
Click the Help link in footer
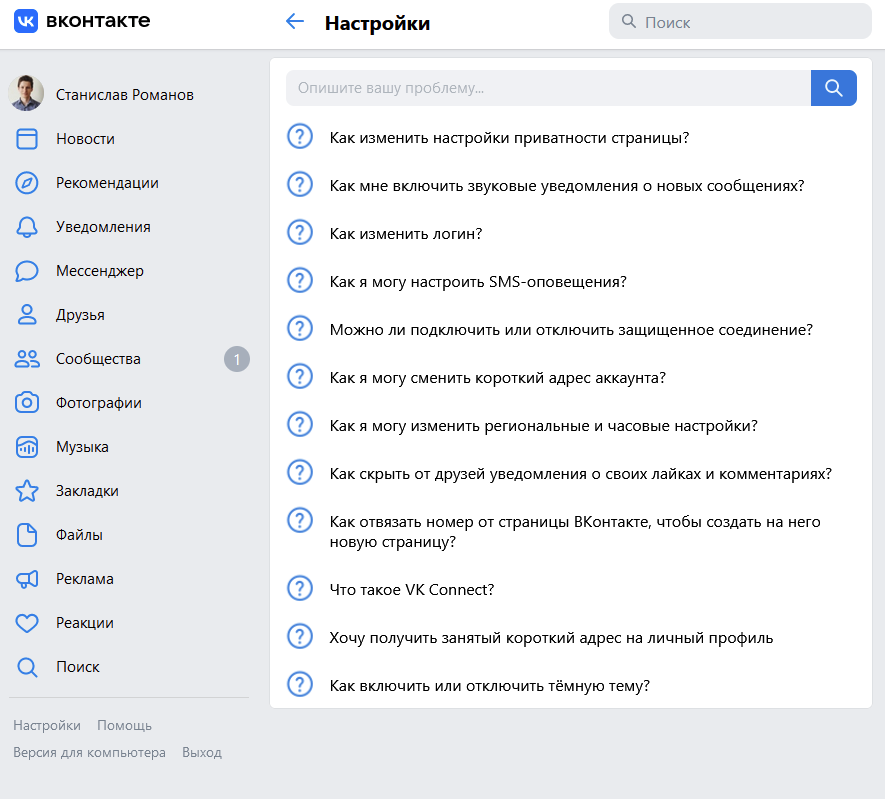tap(124, 726)
